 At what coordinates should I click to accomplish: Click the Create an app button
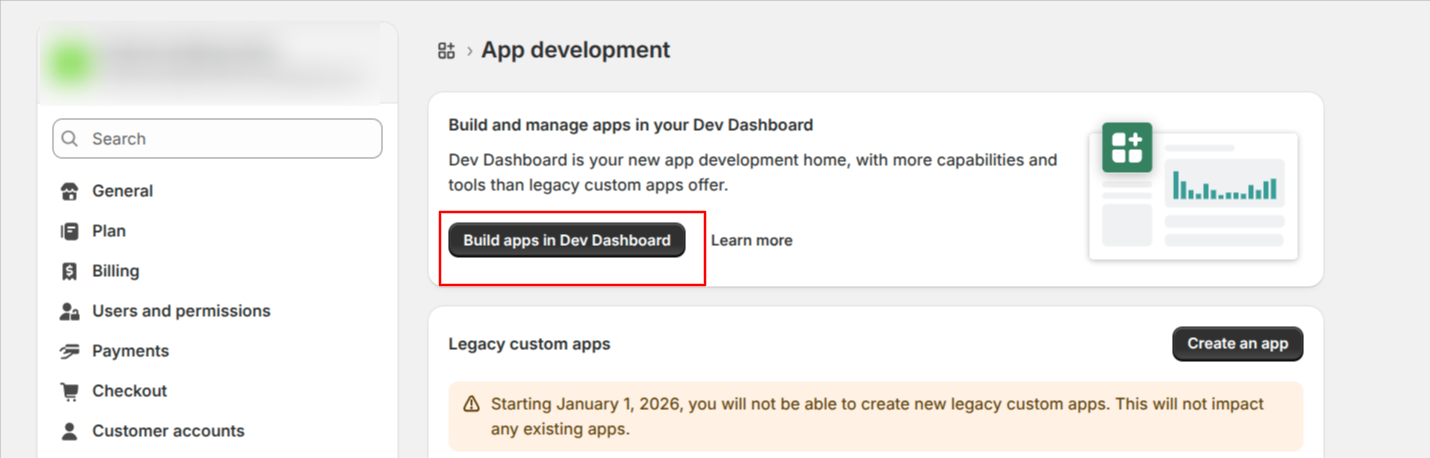coord(1237,343)
